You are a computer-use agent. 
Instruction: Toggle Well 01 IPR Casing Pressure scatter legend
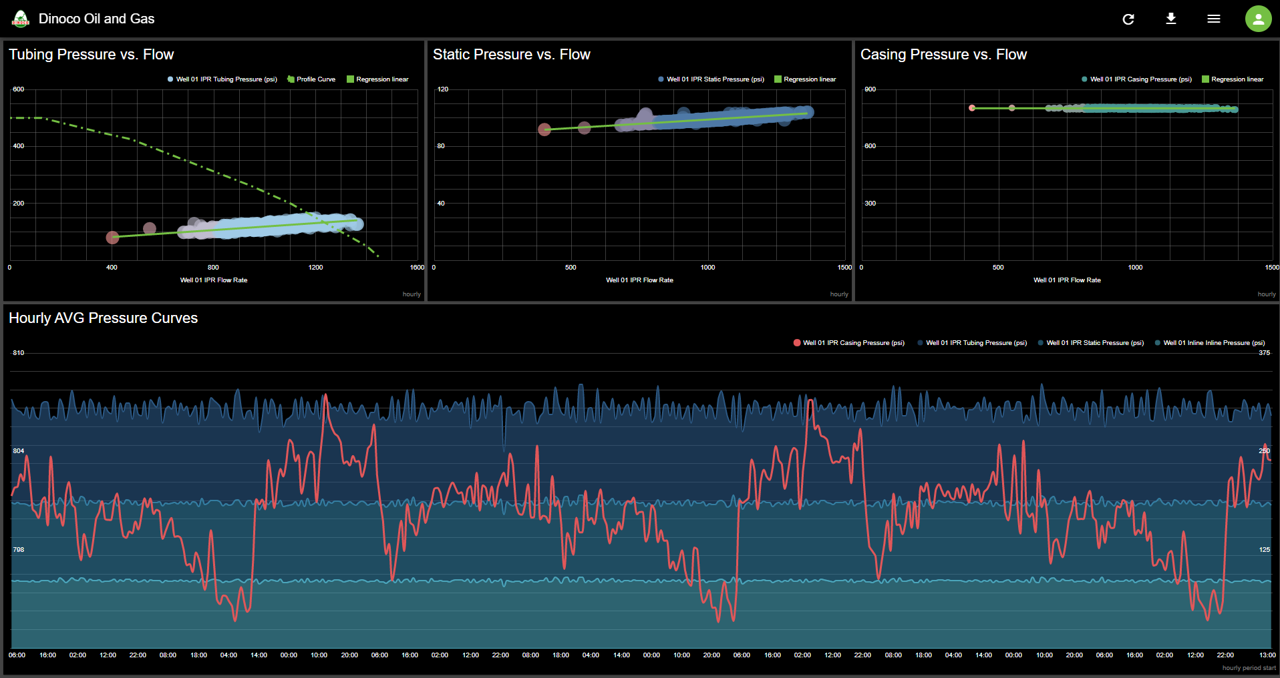click(x=1136, y=79)
